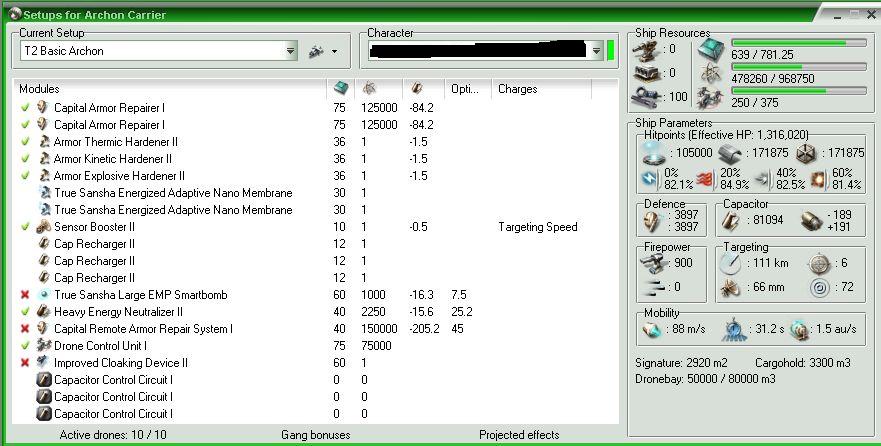Click armor hitpoints icon showing 171875
Screen dimensions: 881x446
pyautogui.click(x=730, y=153)
